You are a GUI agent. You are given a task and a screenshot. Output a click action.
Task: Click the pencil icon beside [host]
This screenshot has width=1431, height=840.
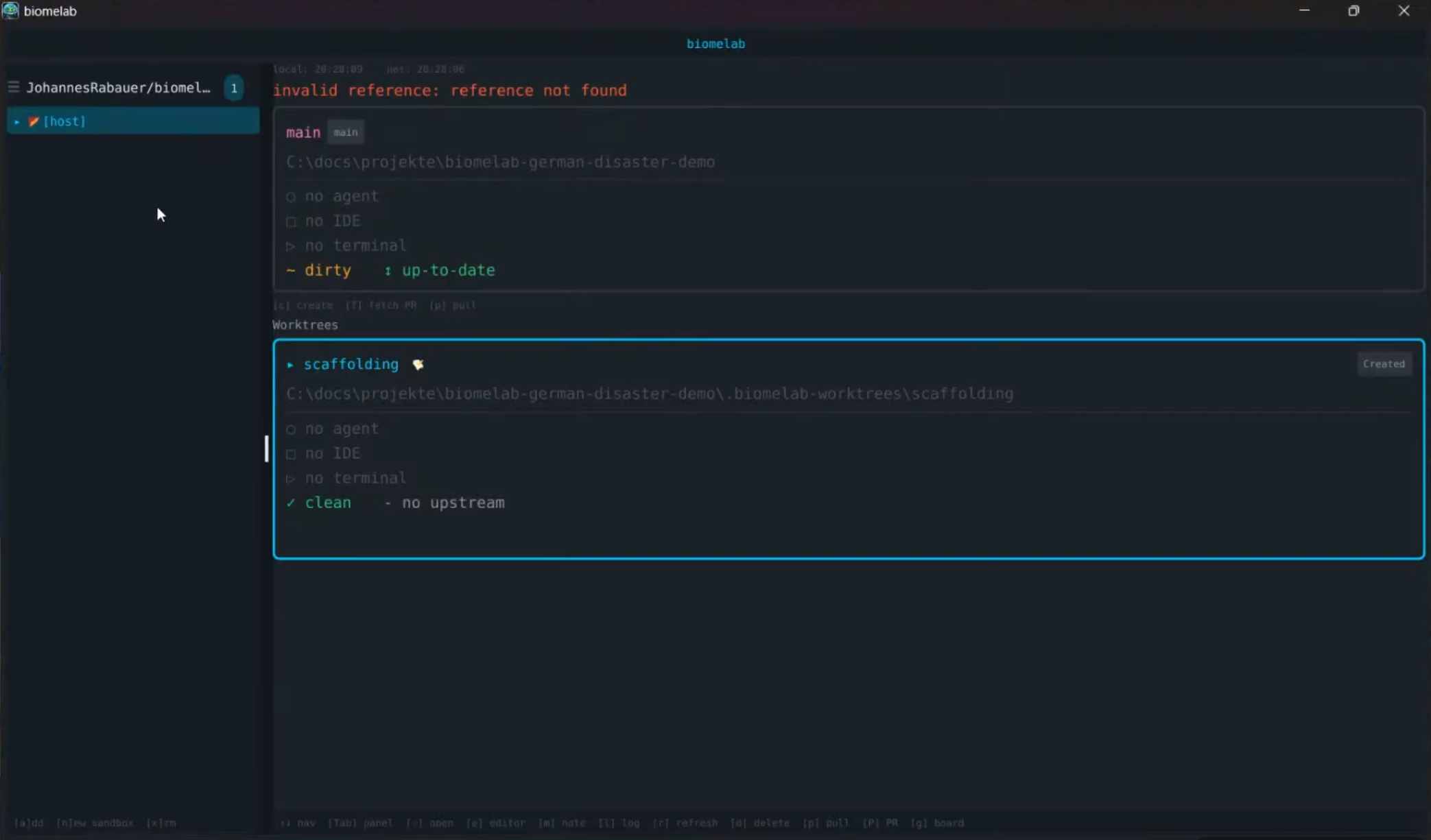tap(33, 121)
